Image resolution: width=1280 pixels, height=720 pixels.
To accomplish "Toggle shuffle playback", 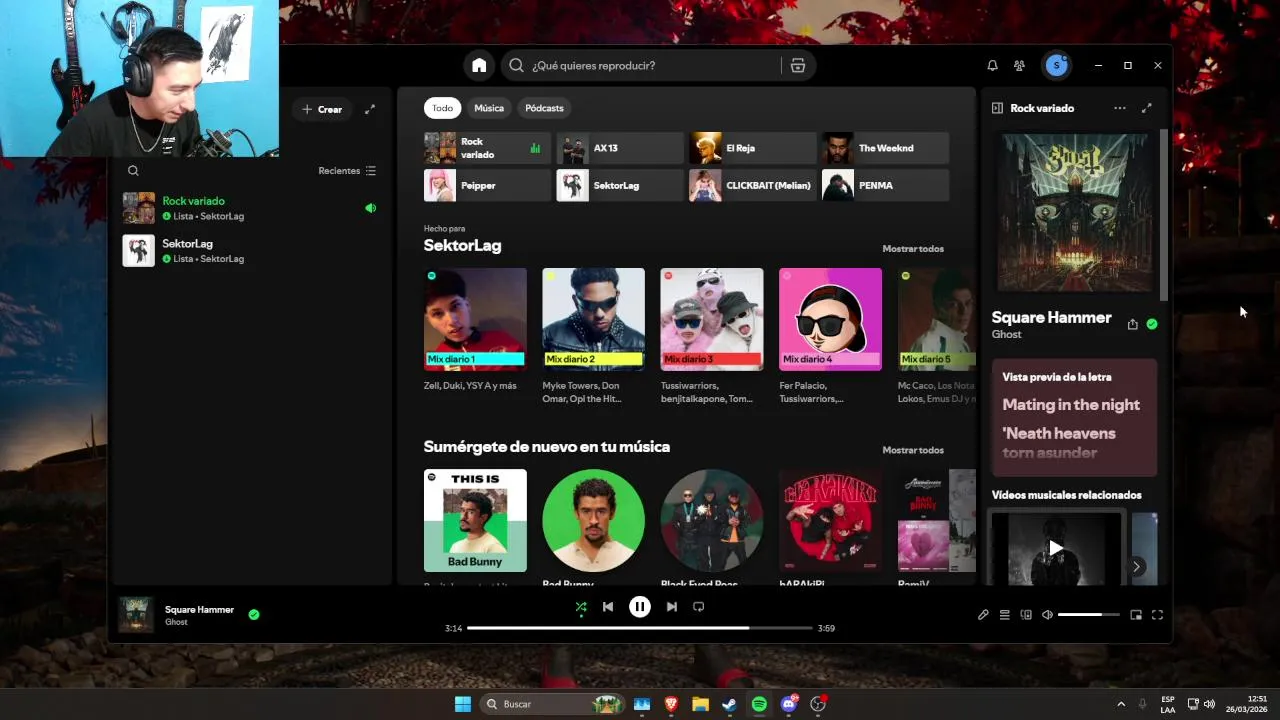I will pos(581,606).
